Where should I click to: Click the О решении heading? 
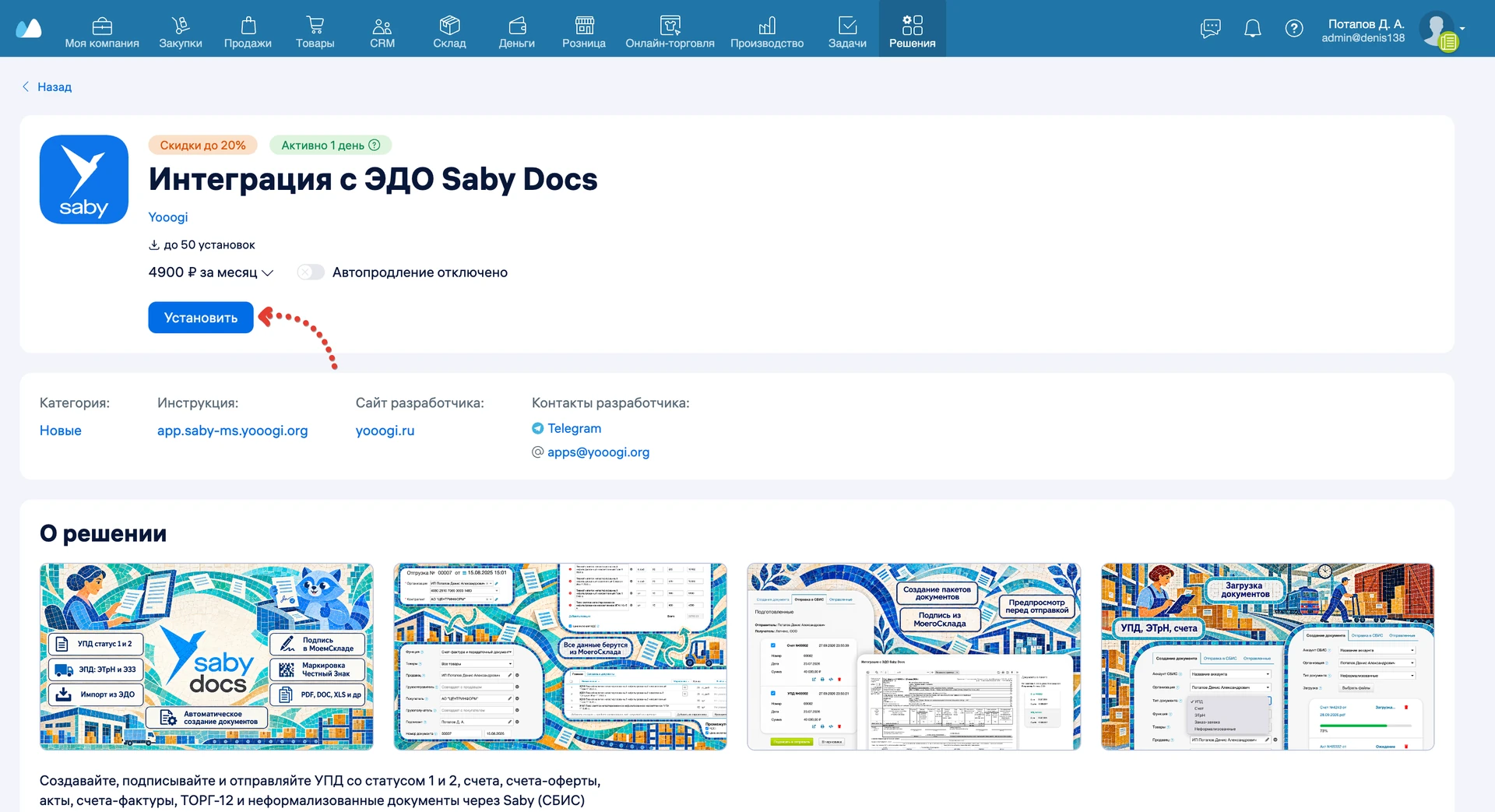(103, 533)
